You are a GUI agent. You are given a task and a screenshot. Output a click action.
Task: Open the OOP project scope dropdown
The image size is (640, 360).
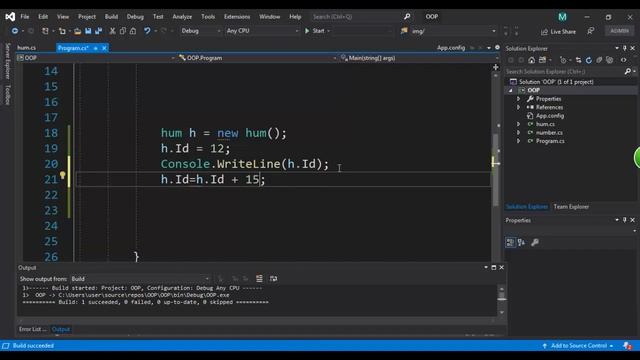tap(96, 58)
